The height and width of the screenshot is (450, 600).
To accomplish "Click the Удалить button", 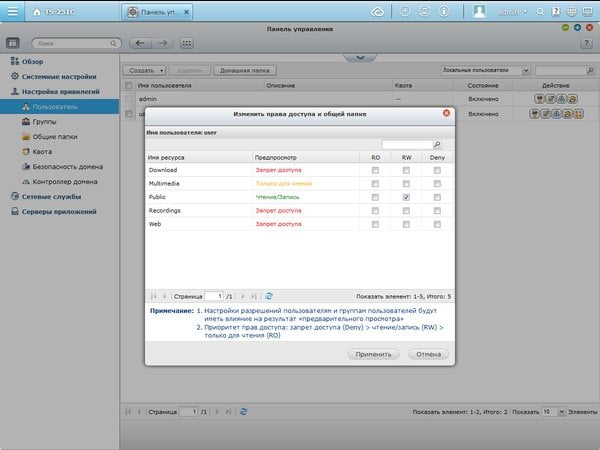I will pyautogui.click(x=189, y=70).
